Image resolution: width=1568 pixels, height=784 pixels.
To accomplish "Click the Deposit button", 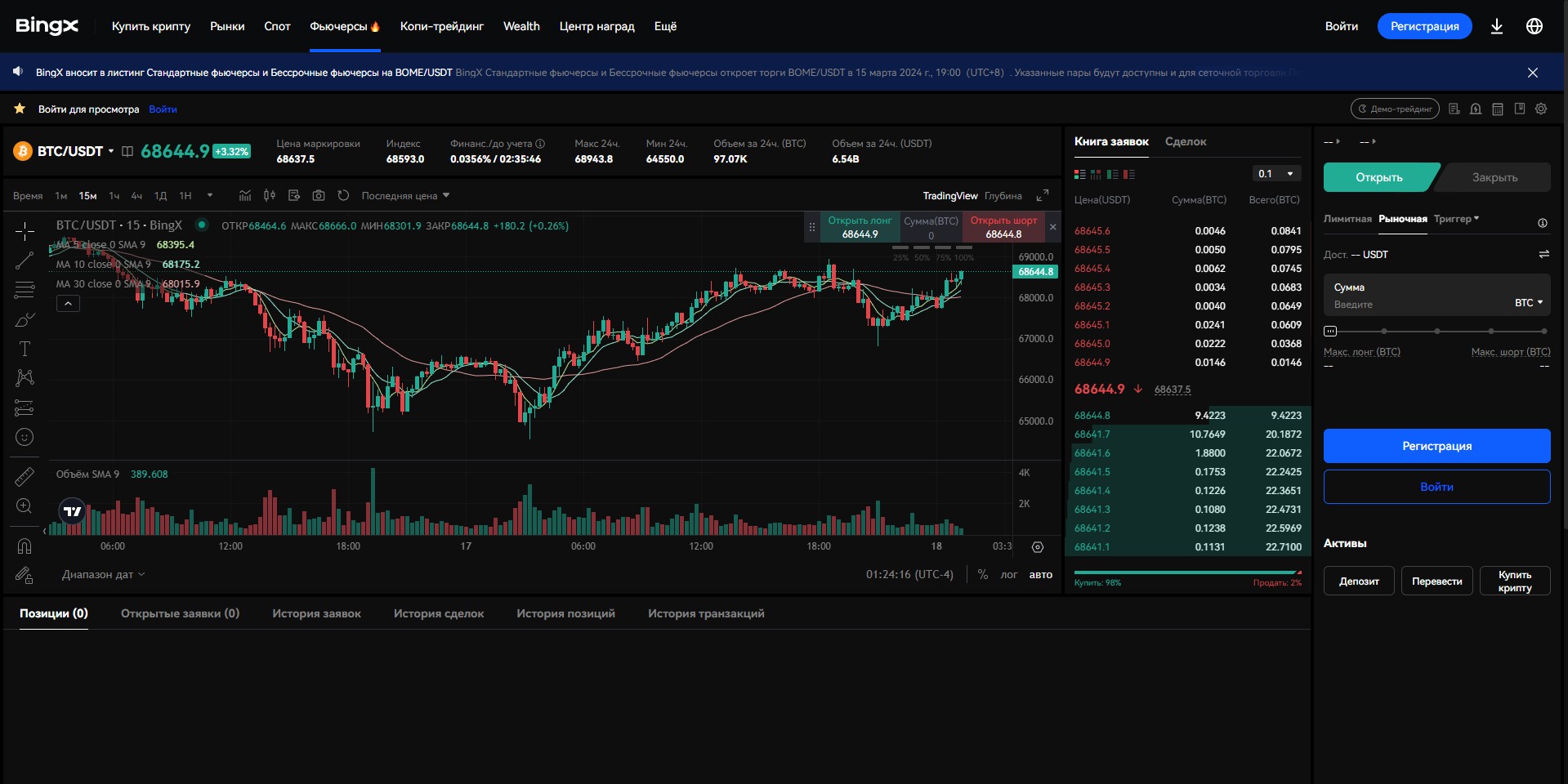I will (1359, 581).
